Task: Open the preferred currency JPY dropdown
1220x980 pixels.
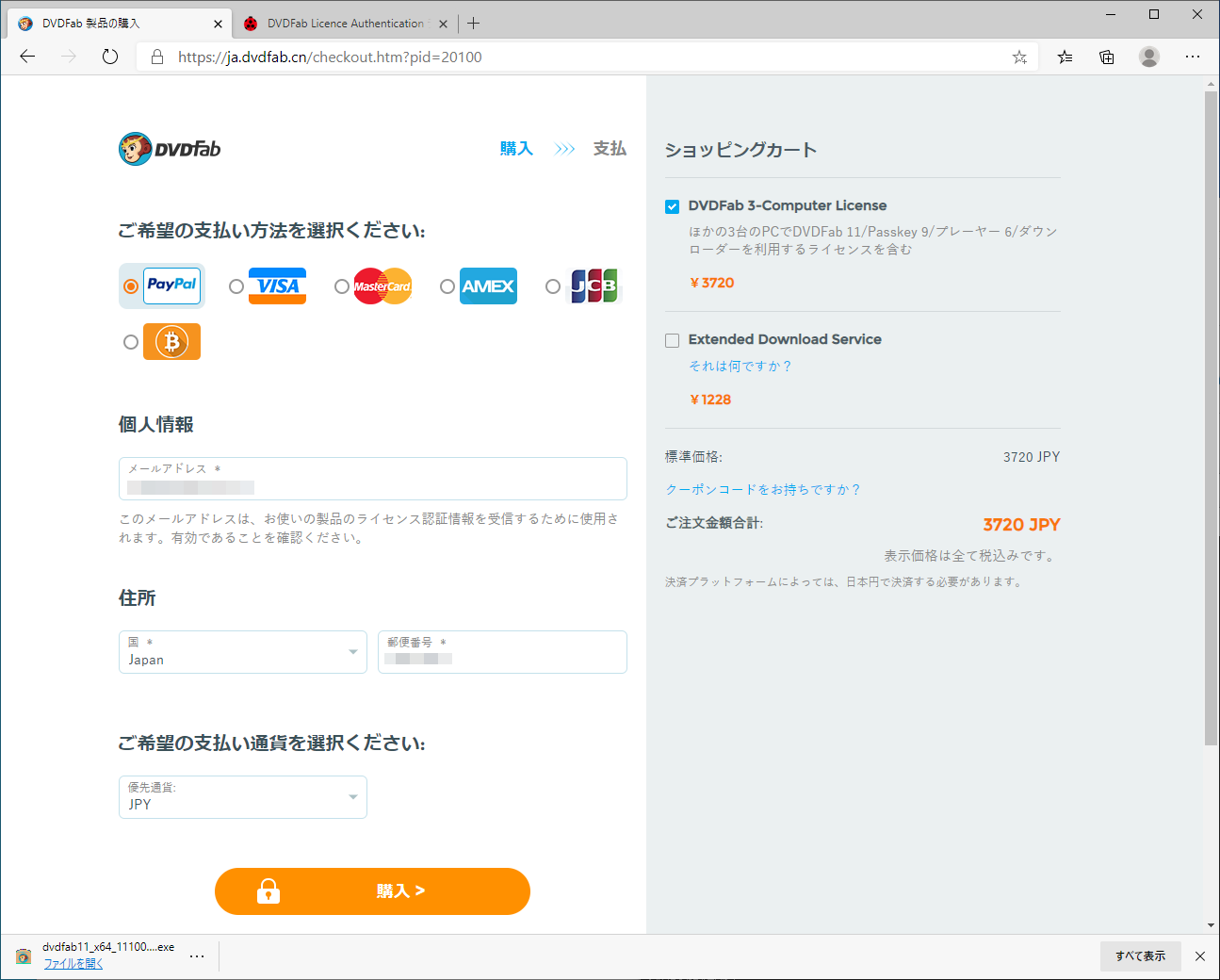Action: [243, 797]
